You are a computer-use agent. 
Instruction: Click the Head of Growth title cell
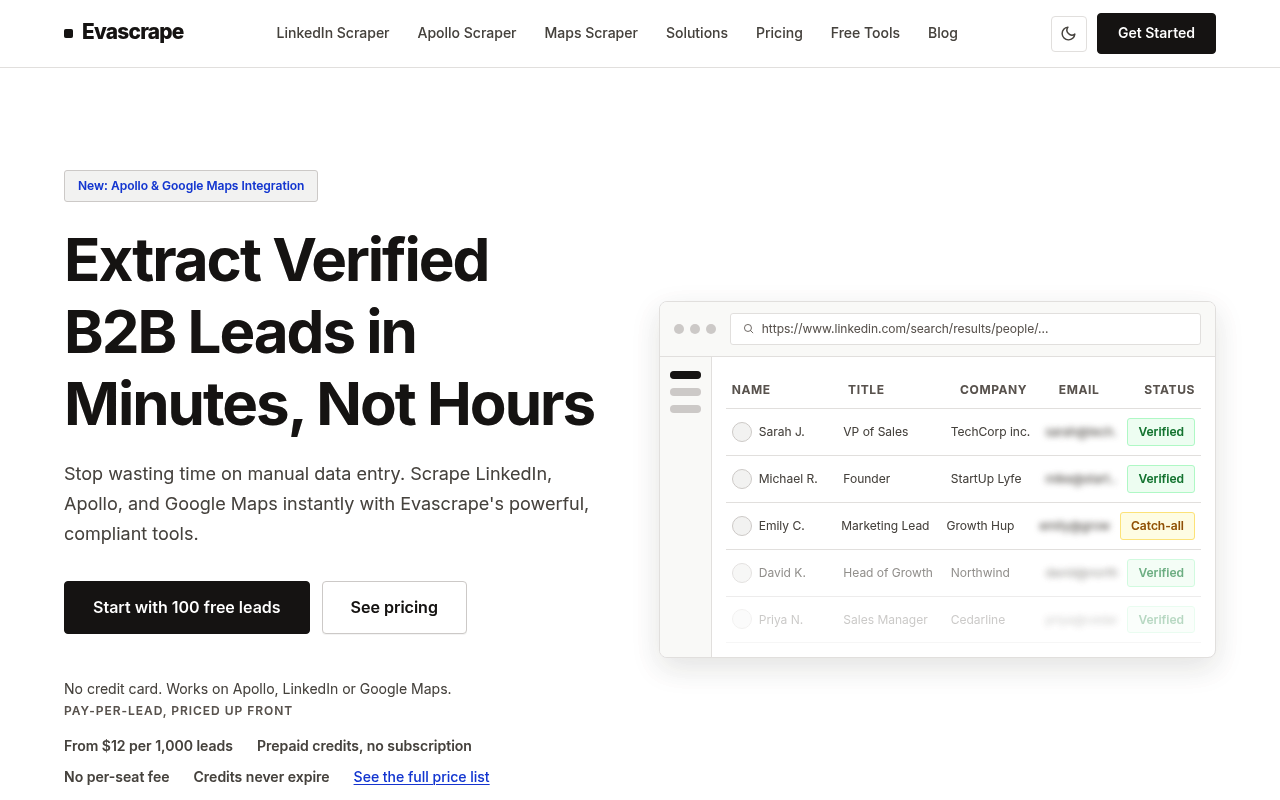(x=888, y=573)
